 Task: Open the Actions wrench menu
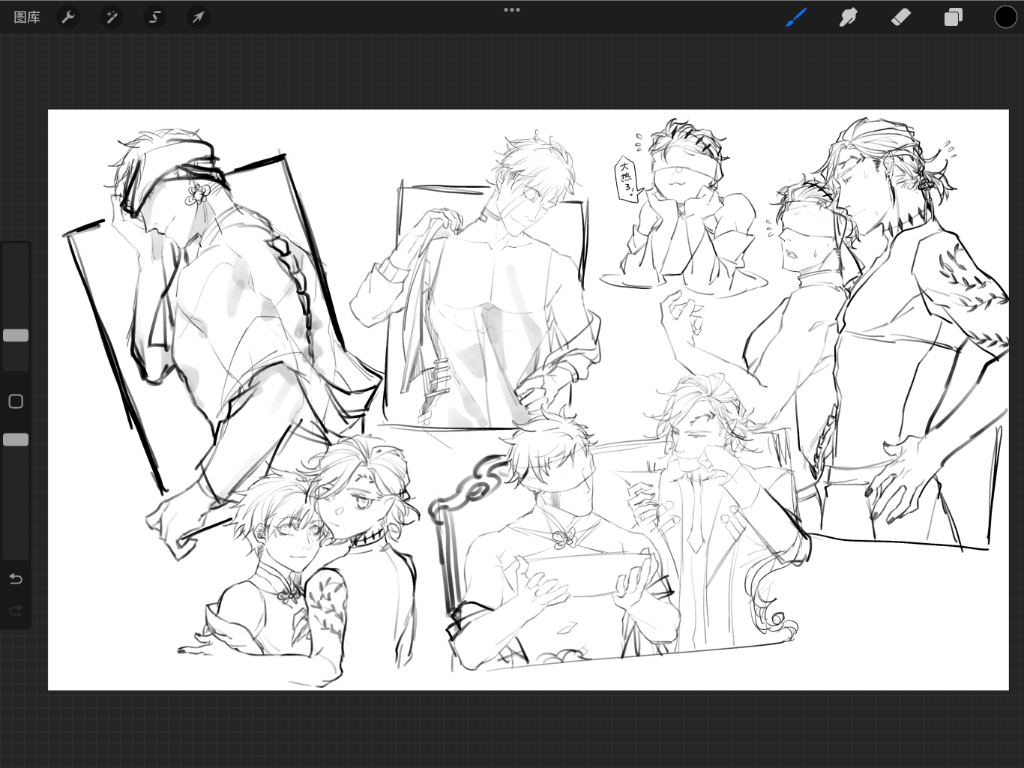(x=68, y=17)
